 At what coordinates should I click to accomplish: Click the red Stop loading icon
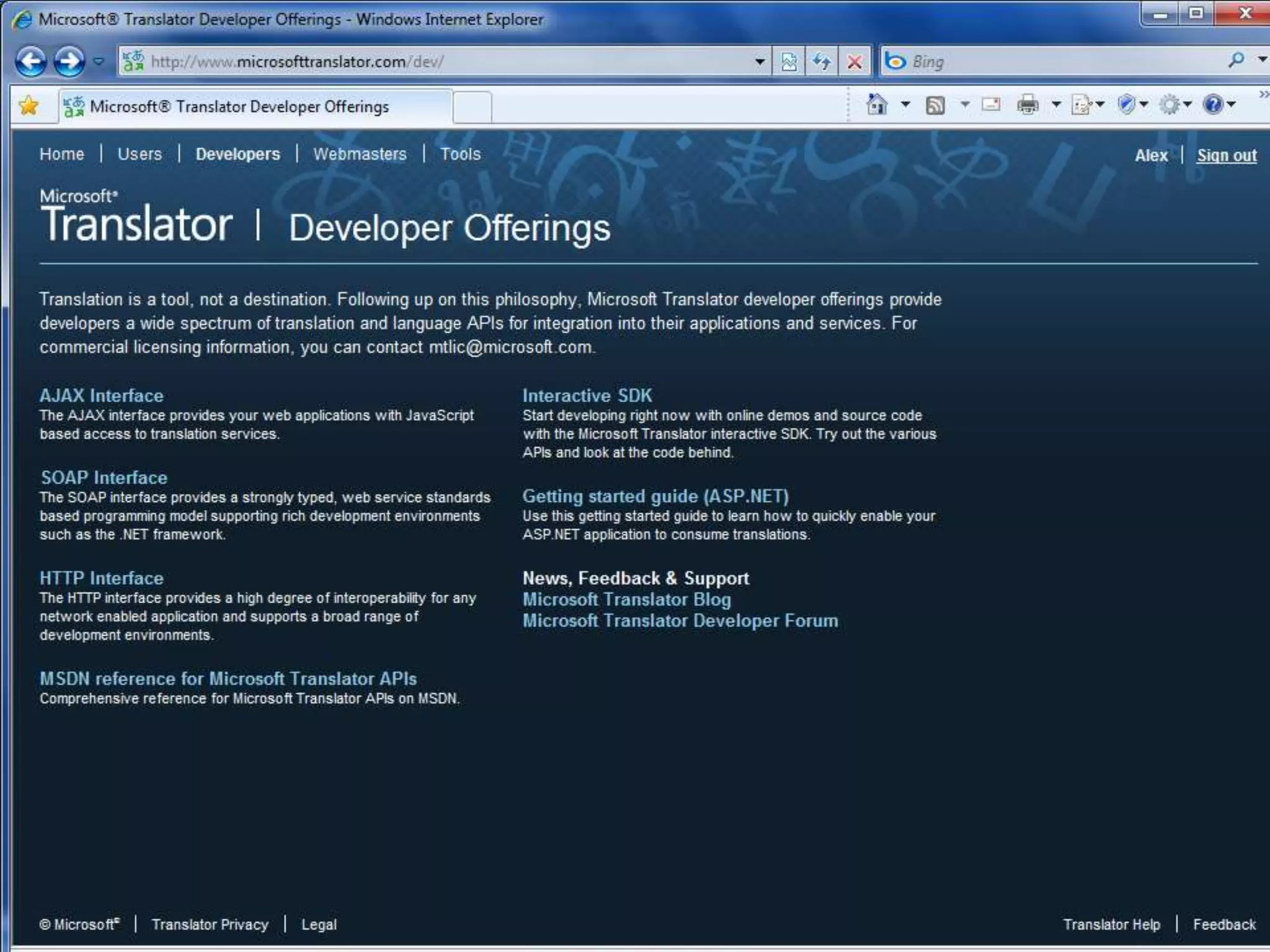tap(855, 61)
